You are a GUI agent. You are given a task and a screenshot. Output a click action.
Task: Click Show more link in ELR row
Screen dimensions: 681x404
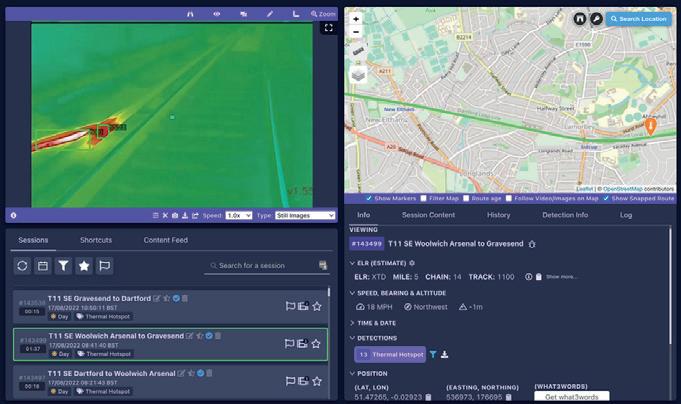(x=562, y=277)
